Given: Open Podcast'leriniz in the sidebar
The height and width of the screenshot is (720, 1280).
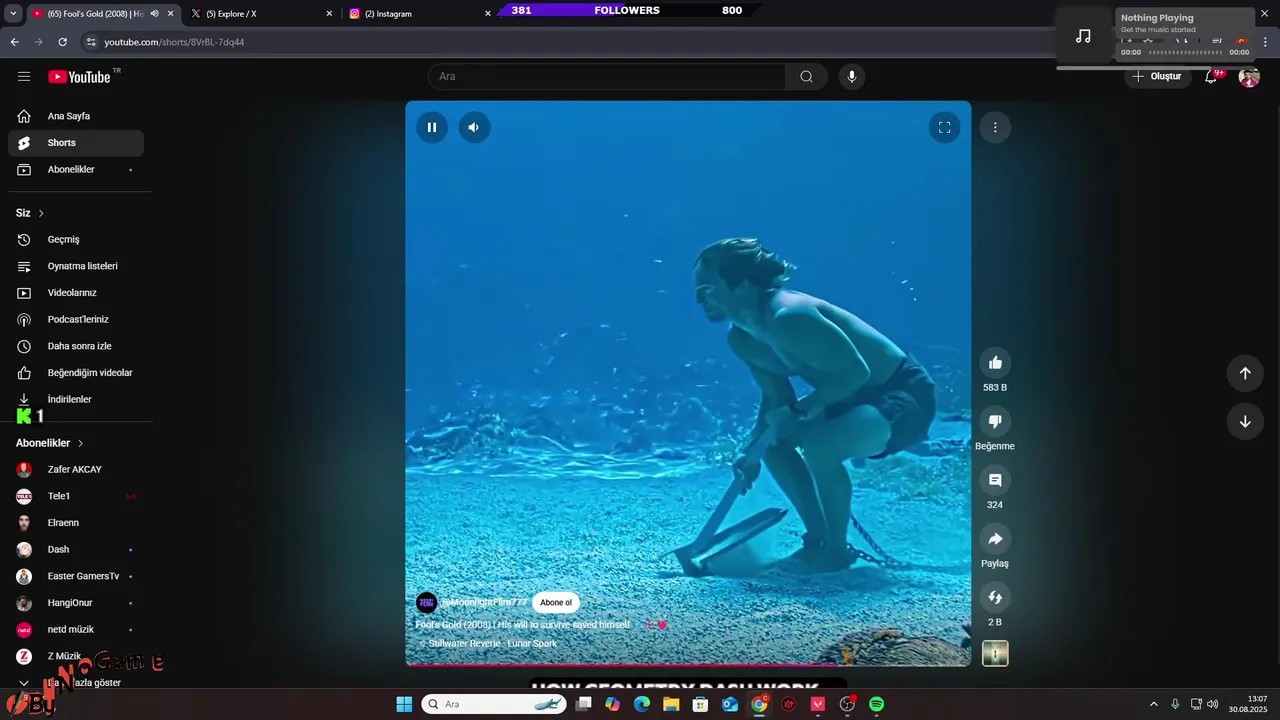Looking at the screenshot, I should 76,319.
